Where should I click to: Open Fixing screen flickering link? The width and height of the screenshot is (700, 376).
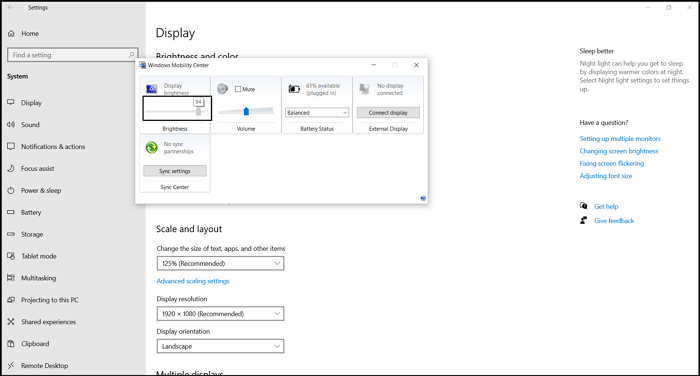click(x=612, y=163)
